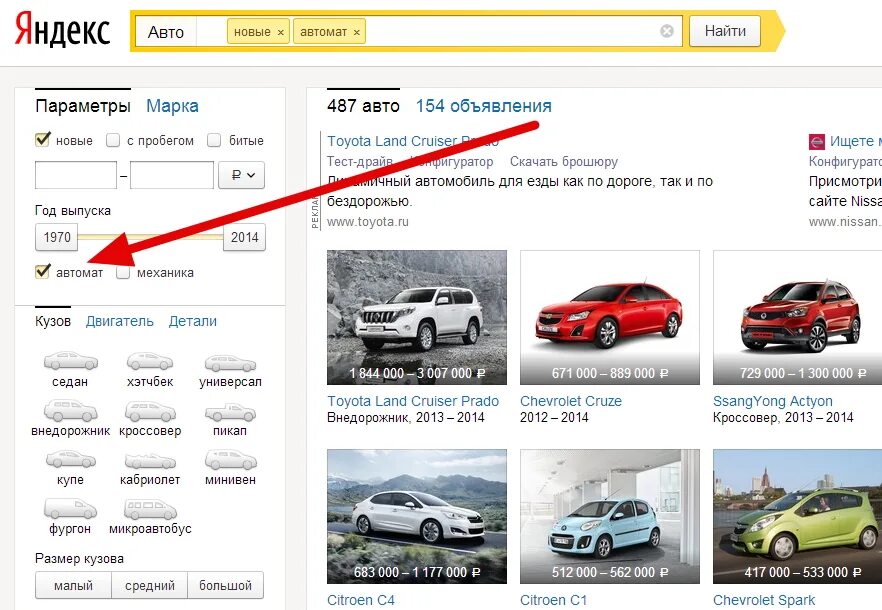
Task: Select the внедорожник body type icon
Action: tap(70, 411)
